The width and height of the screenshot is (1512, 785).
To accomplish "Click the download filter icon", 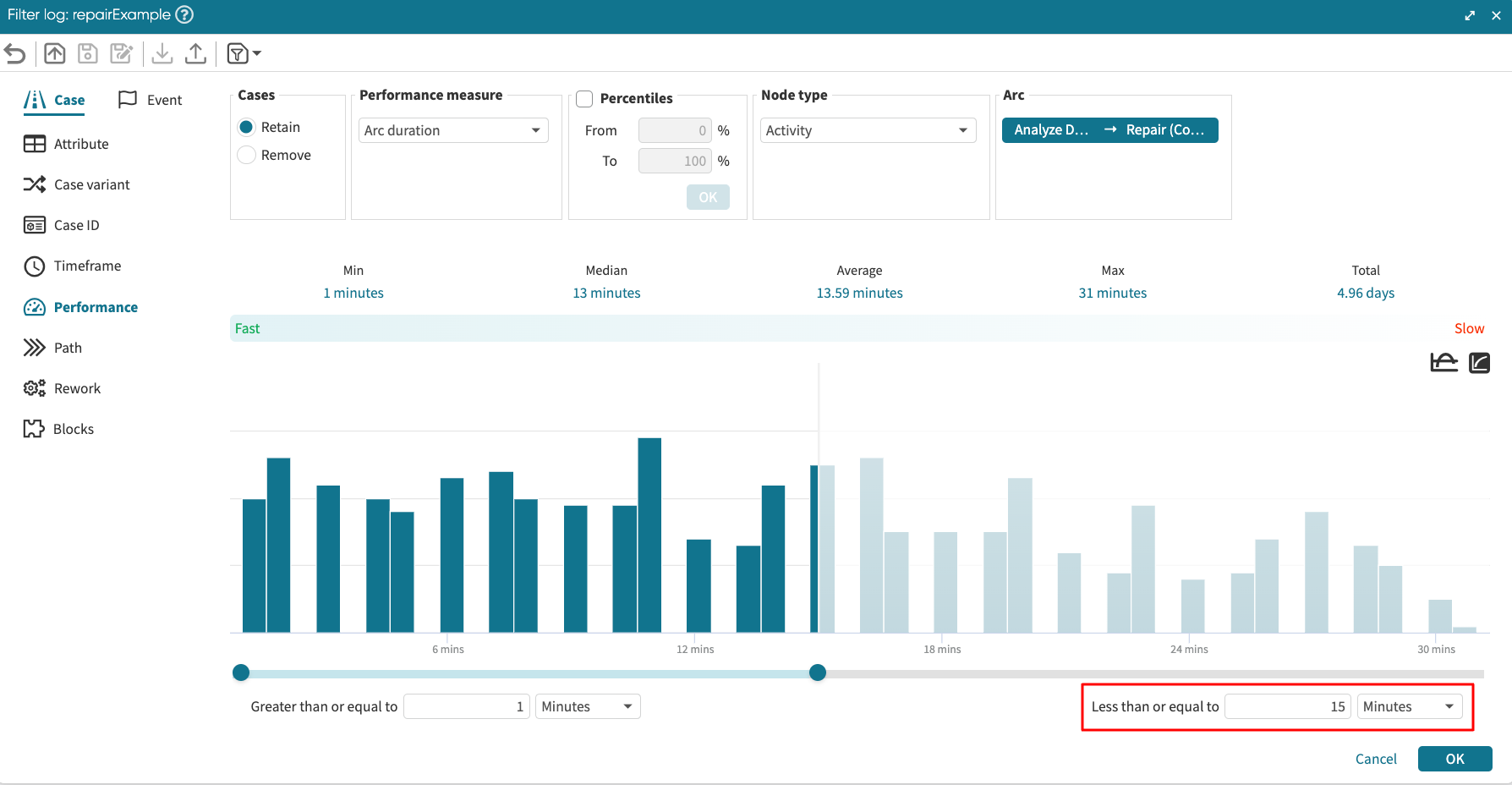I will click(x=162, y=54).
